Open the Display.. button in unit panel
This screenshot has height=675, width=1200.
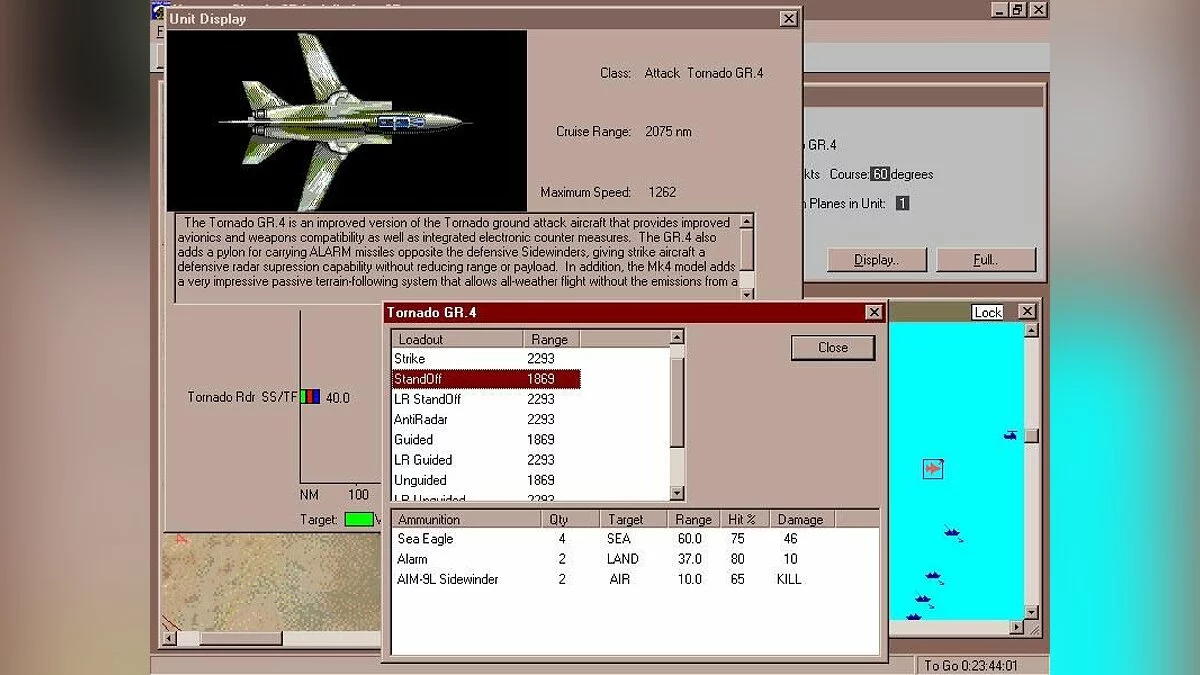(x=876, y=260)
